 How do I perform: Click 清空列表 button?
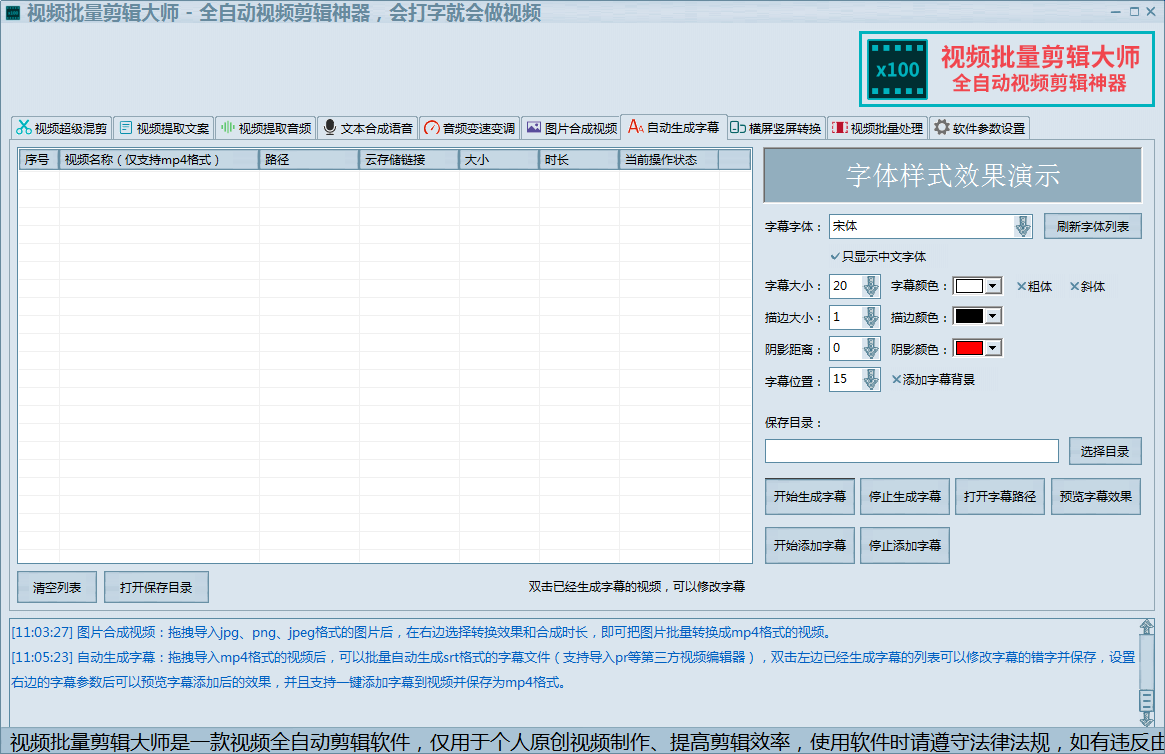point(57,587)
